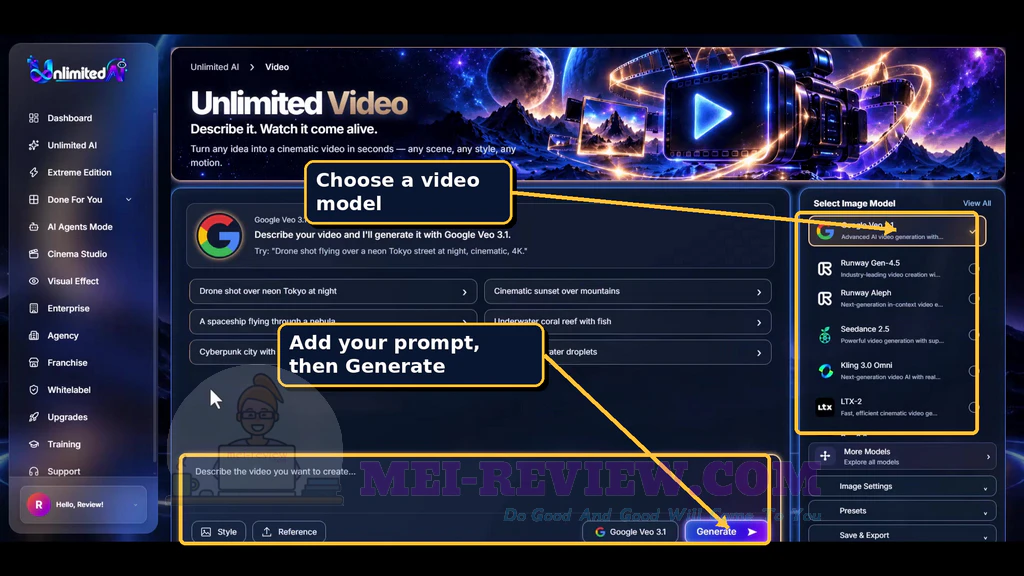The height and width of the screenshot is (576, 1024).
Task: Click the Reference upload button
Action: click(289, 532)
